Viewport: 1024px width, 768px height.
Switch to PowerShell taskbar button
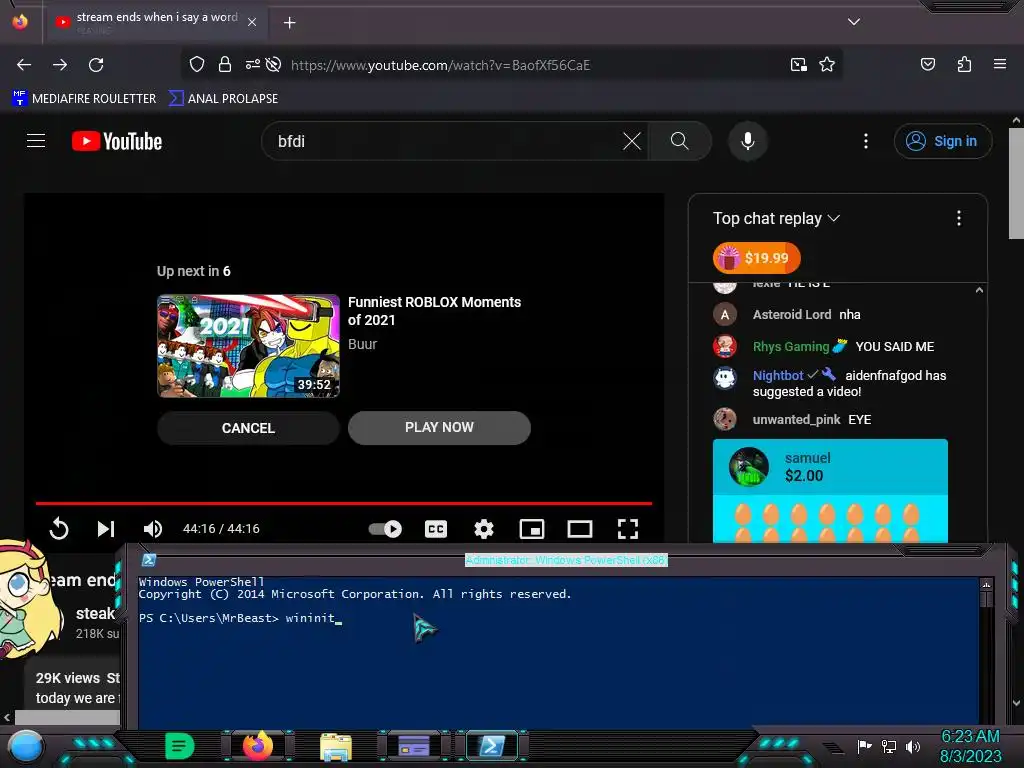(492, 746)
